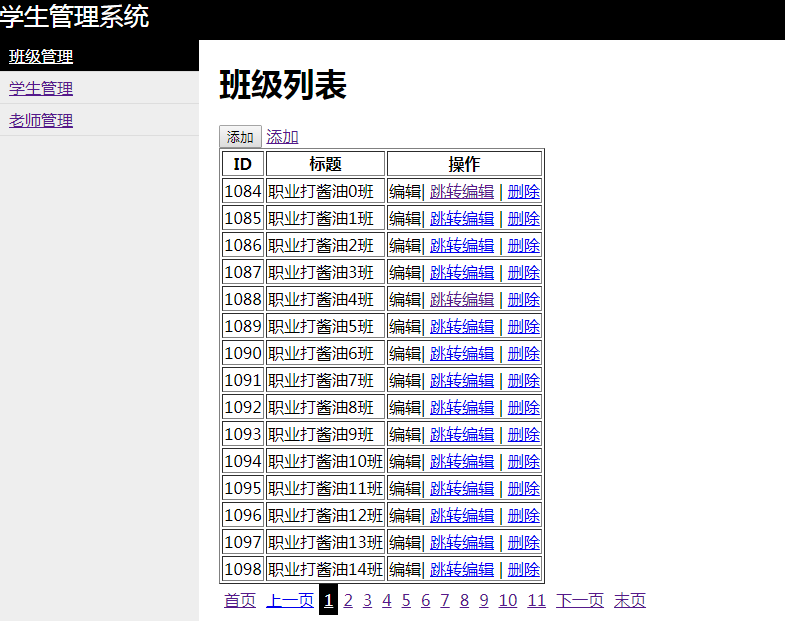
Task: Click 跳转编辑 for 职业打酱油7班
Action: [x=462, y=381]
